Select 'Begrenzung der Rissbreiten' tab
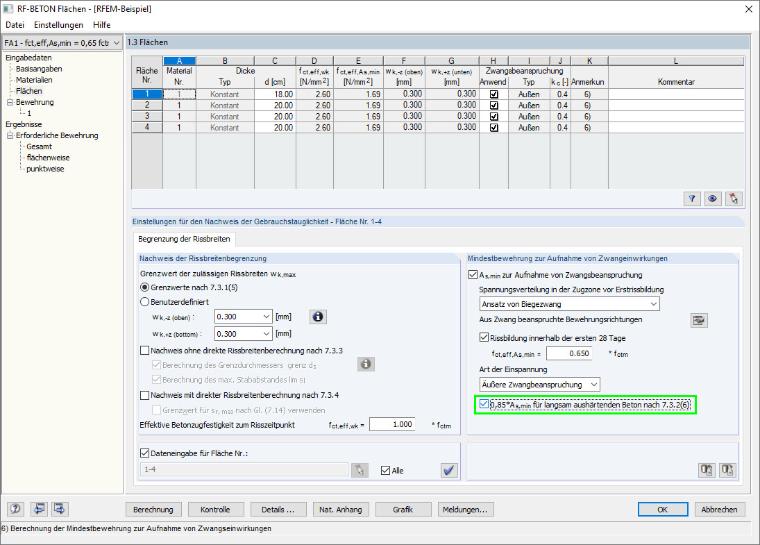The image size is (760, 545). 184,239
